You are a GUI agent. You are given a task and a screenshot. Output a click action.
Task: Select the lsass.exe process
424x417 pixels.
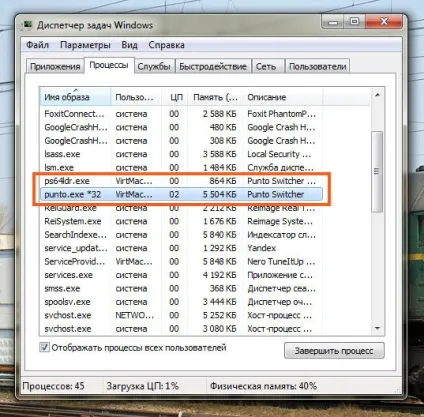181,154
